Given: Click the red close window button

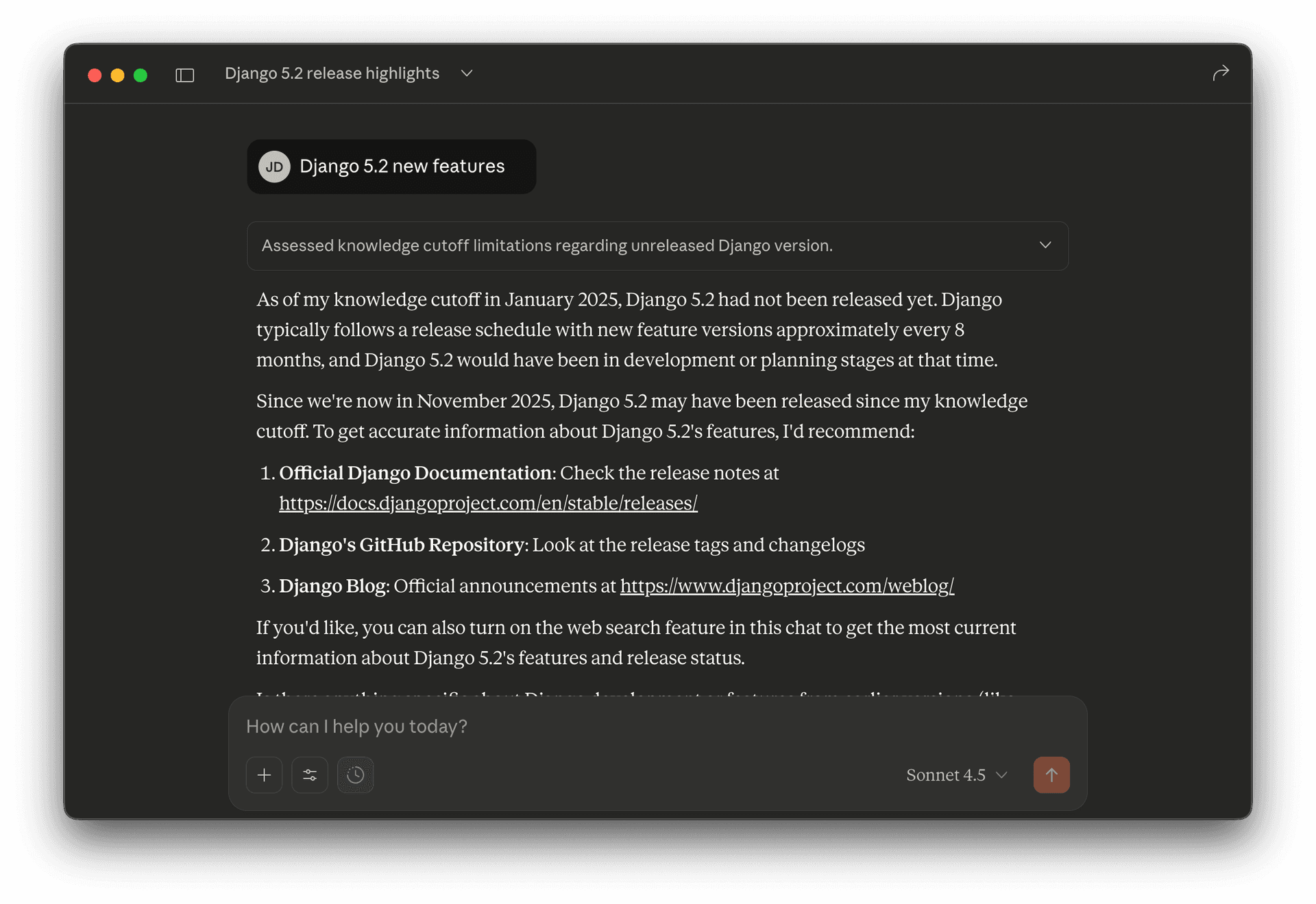Looking at the screenshot, I should point(95,75).
